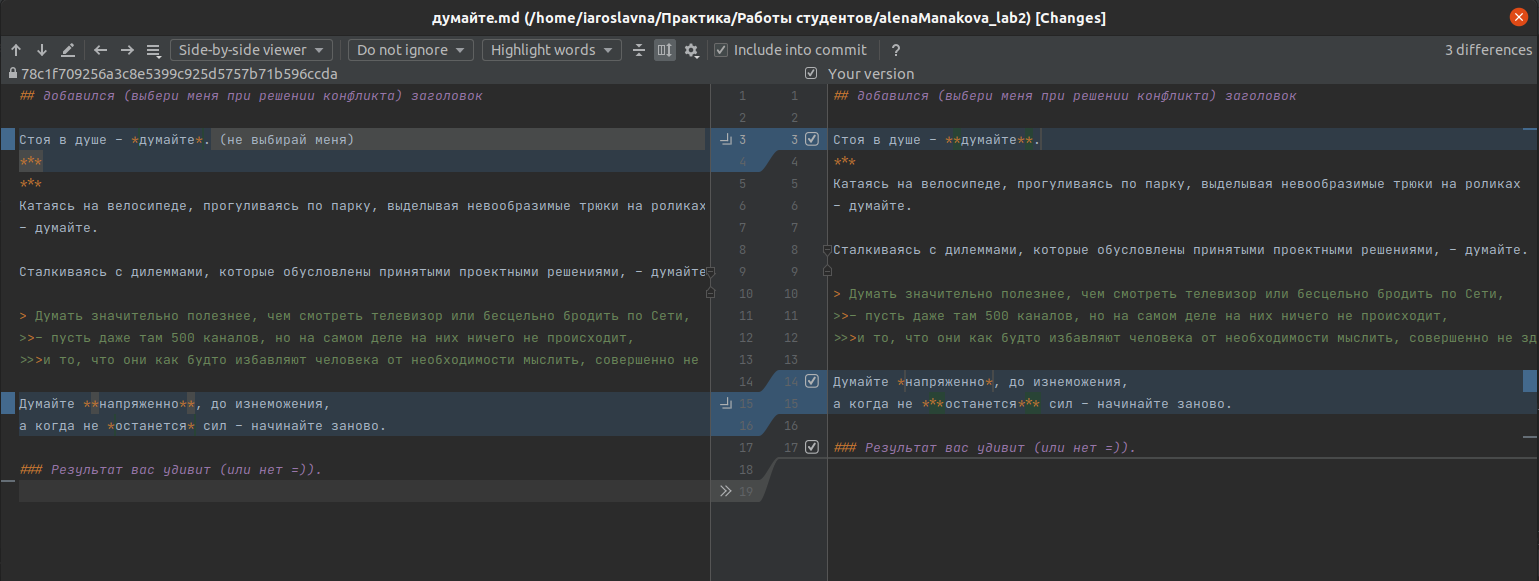Image resolution: width=1539 pixels, height=581 pixels.
Task: Click the Help question mark
Action: point(895,49)
